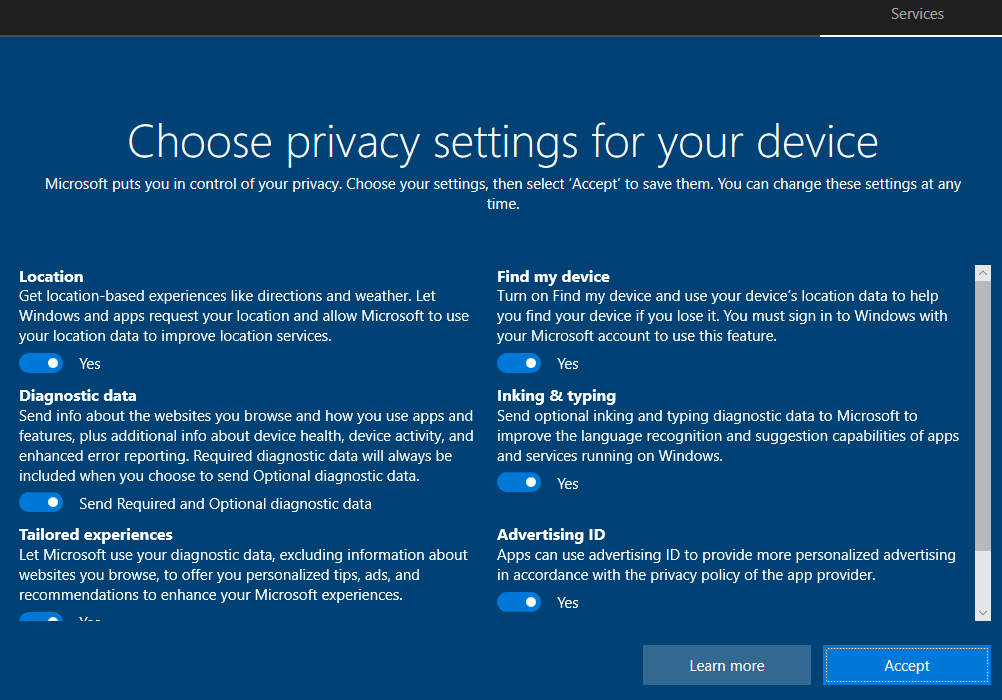Open the Services tab
The image size is (1002, 700).
click(917, 14)
